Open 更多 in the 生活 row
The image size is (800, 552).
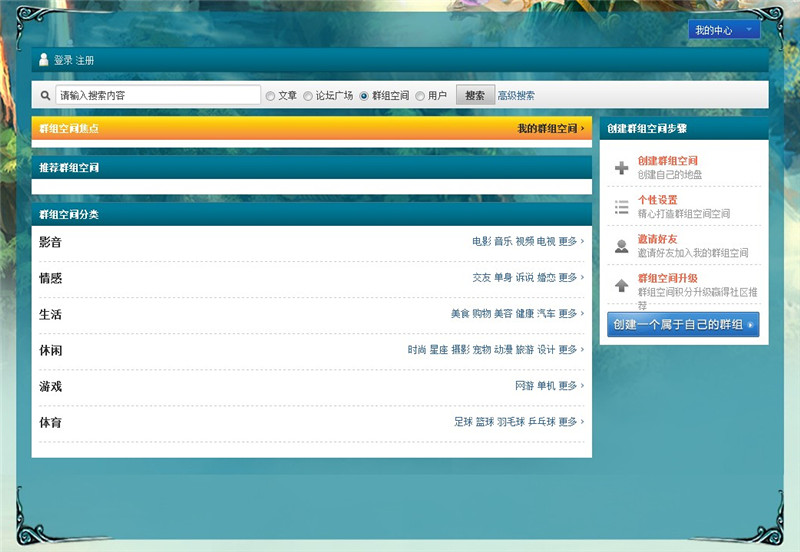coord(571,314)
